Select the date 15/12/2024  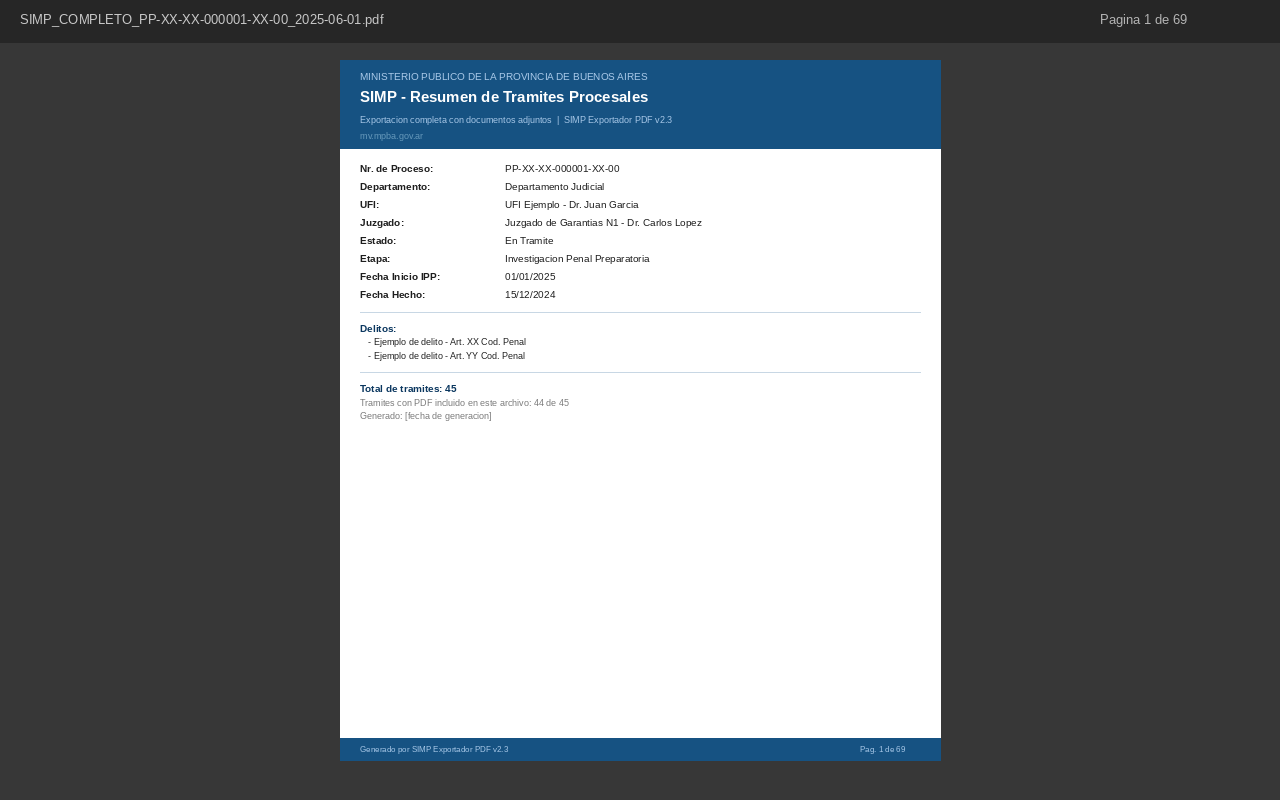[530, 295]
